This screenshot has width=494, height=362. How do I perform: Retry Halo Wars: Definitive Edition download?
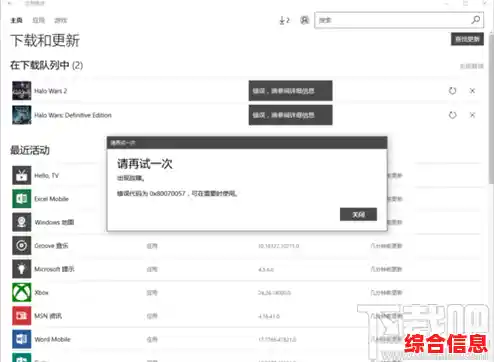pos(452,115)
